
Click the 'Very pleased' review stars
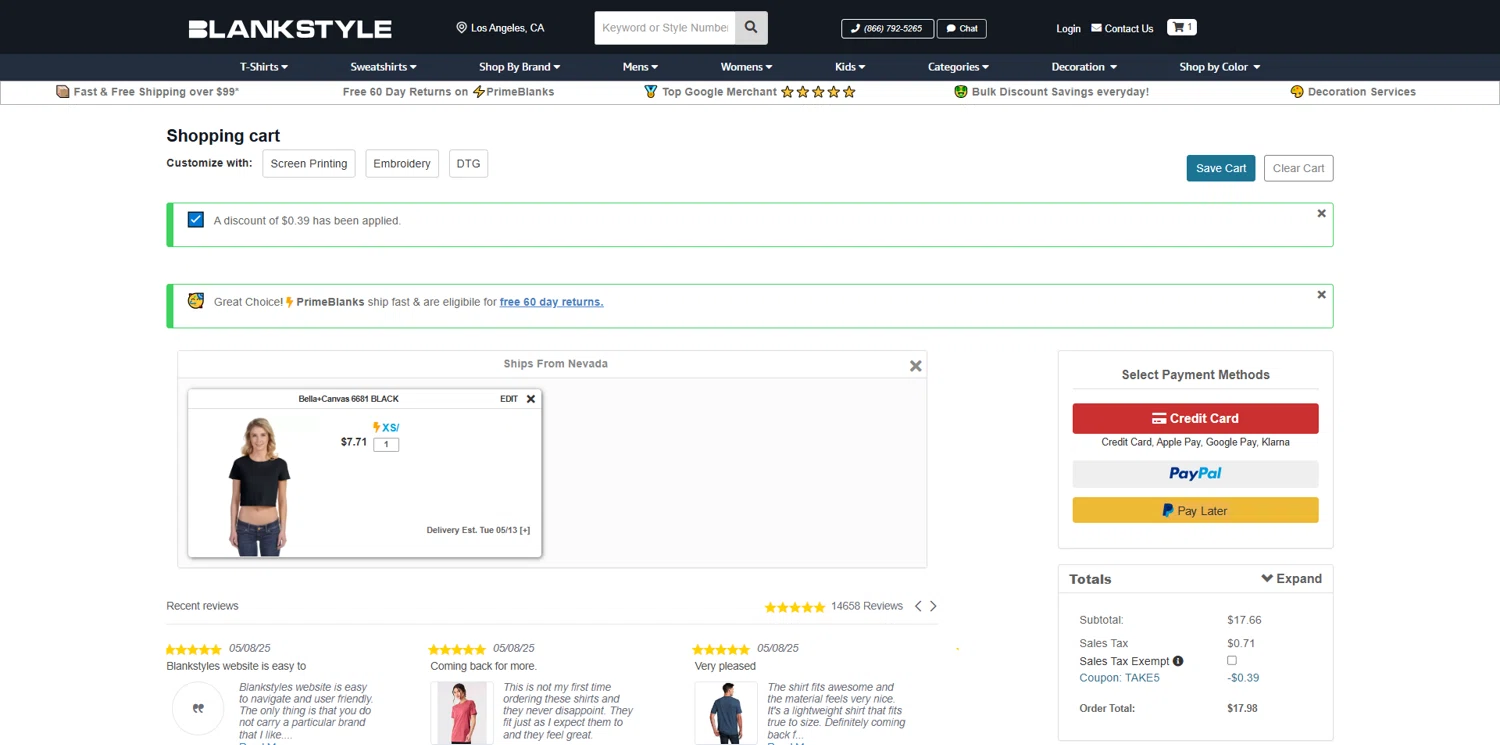click(721, 649)
